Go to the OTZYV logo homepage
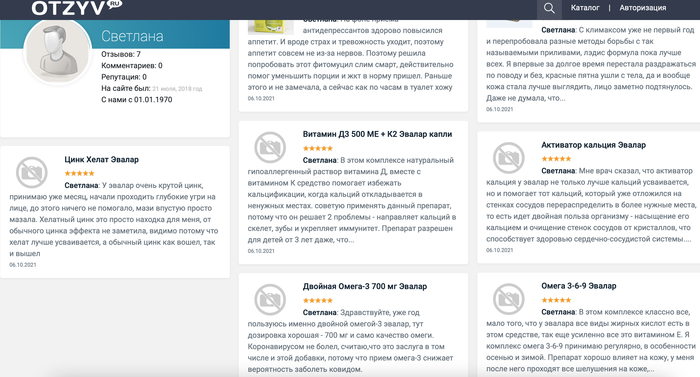 pyautogui.click(x=76, y=8)
